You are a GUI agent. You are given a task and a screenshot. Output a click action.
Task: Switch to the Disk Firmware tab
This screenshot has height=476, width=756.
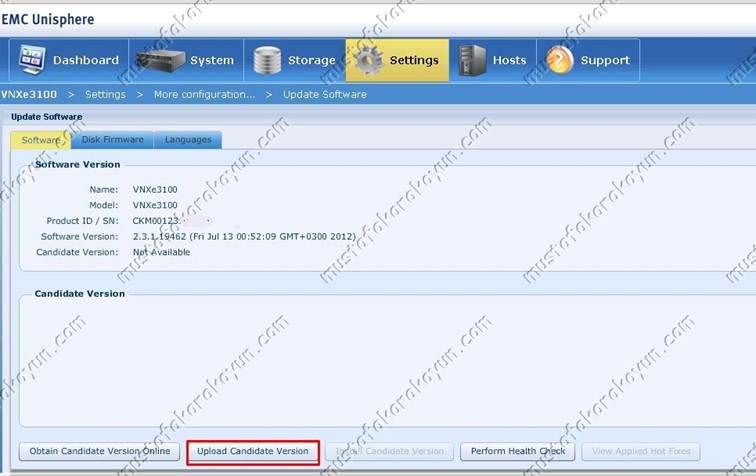[112, 139]
